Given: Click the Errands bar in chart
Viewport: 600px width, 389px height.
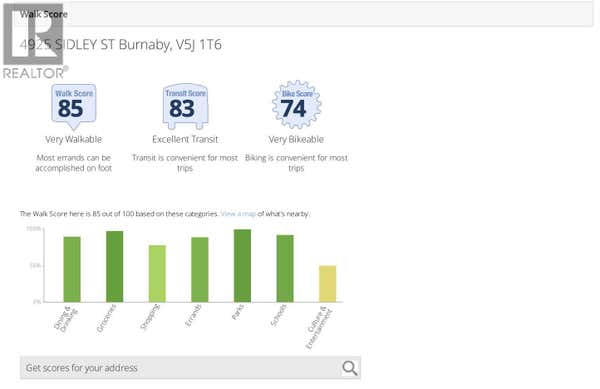Looking at the screenshot, I should click(x=200, y=270).
